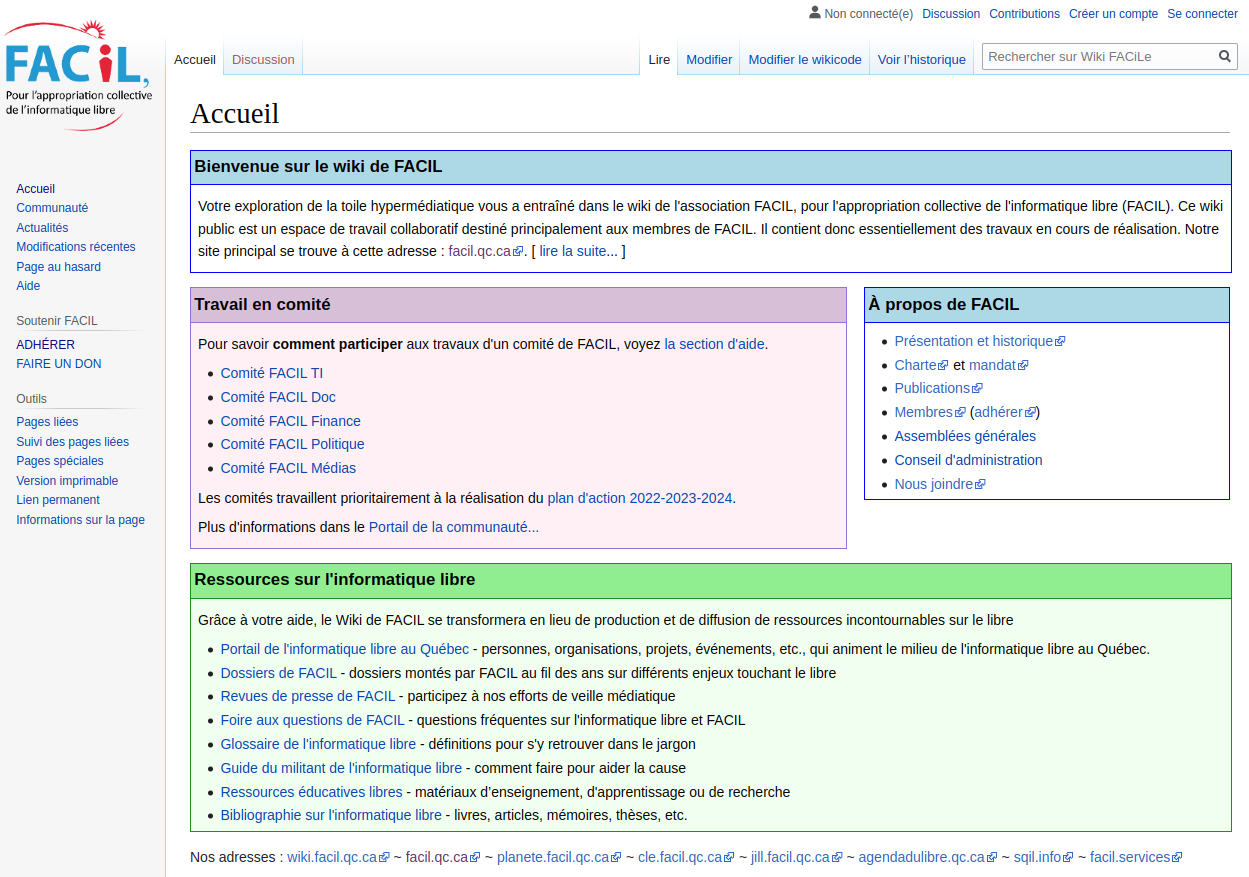
Task: Click FAIRE UN DON
Action: click(59, 364)
